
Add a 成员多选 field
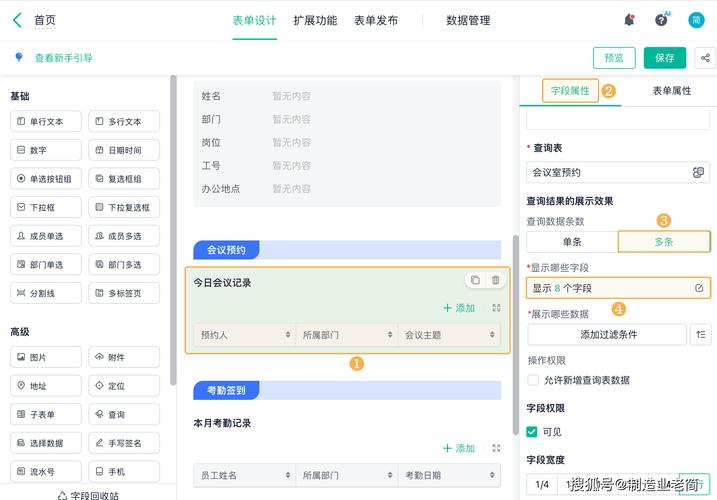coord(124,236)
